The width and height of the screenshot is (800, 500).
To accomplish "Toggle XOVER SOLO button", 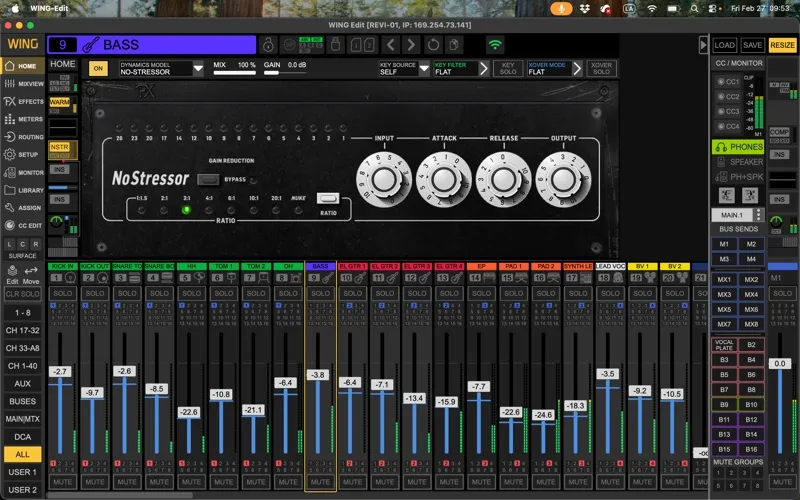I will tap(601, 68).
